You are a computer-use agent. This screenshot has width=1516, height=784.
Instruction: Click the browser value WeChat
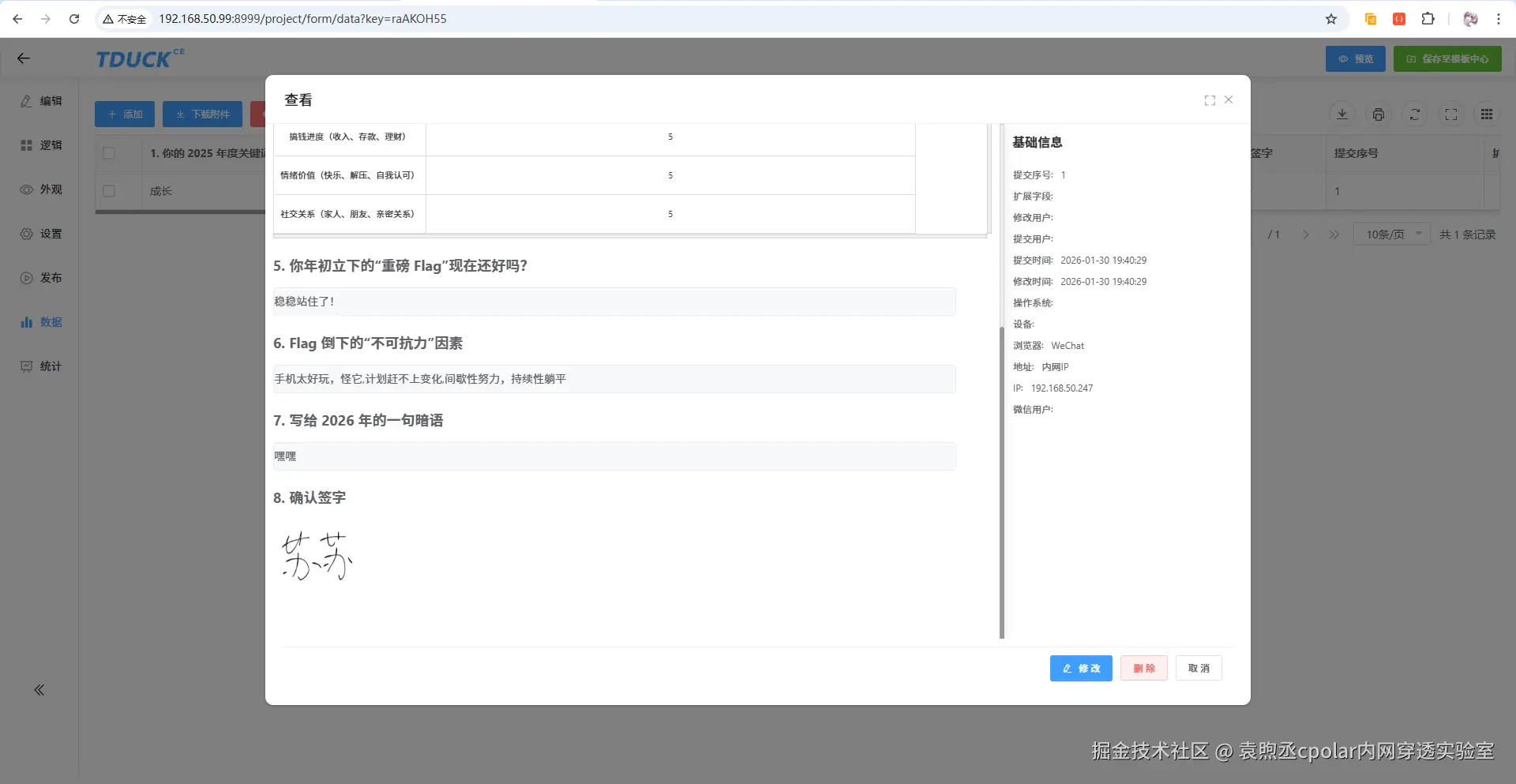(x=1068, y=346)
